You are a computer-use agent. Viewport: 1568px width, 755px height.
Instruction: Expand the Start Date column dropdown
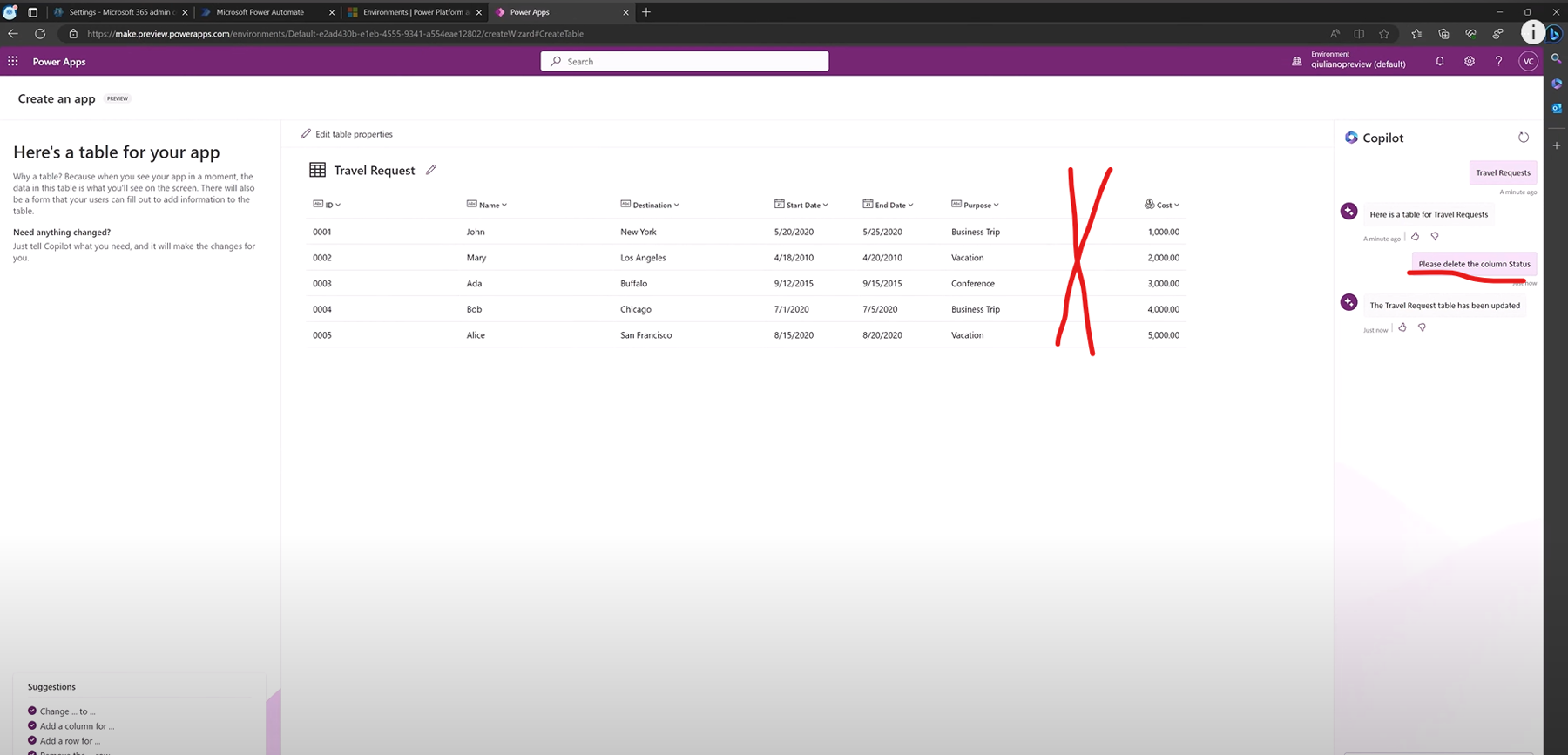(802, 205)
